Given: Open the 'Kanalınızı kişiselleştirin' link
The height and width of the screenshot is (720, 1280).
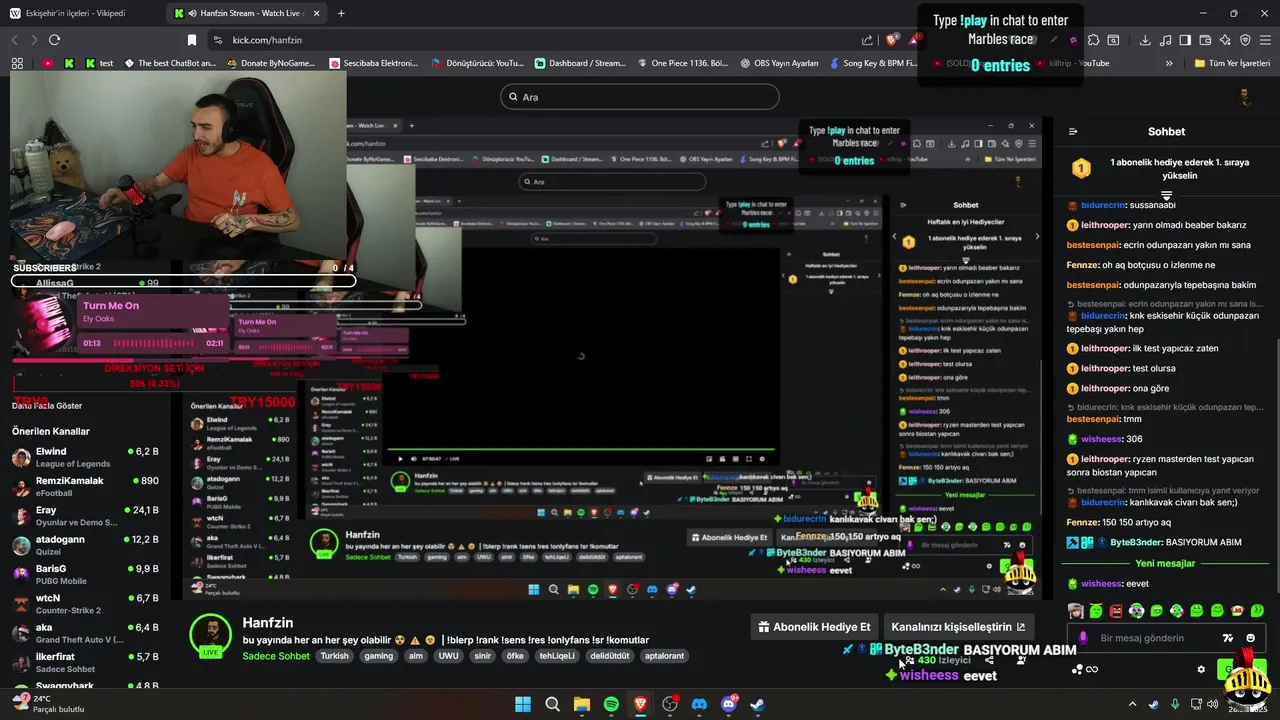Looking at the screenshot, I should (x=958, y=627).
